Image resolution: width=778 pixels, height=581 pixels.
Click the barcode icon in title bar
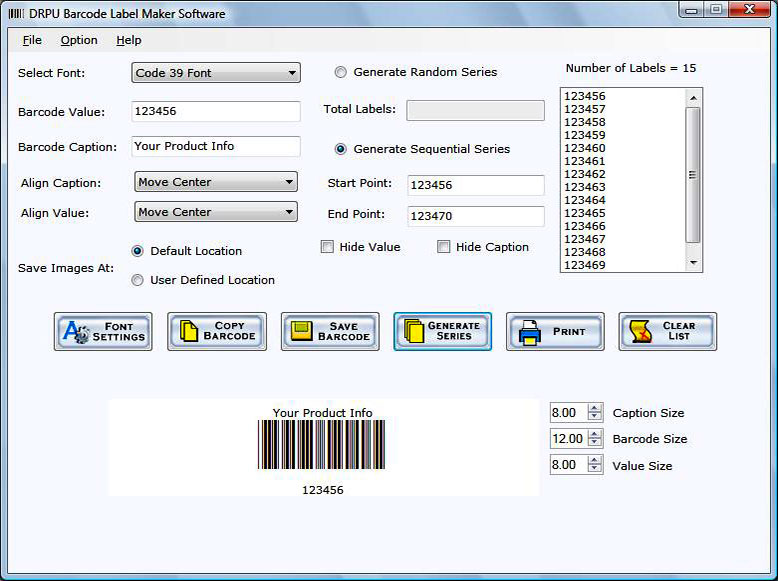[x=16, y=14]
